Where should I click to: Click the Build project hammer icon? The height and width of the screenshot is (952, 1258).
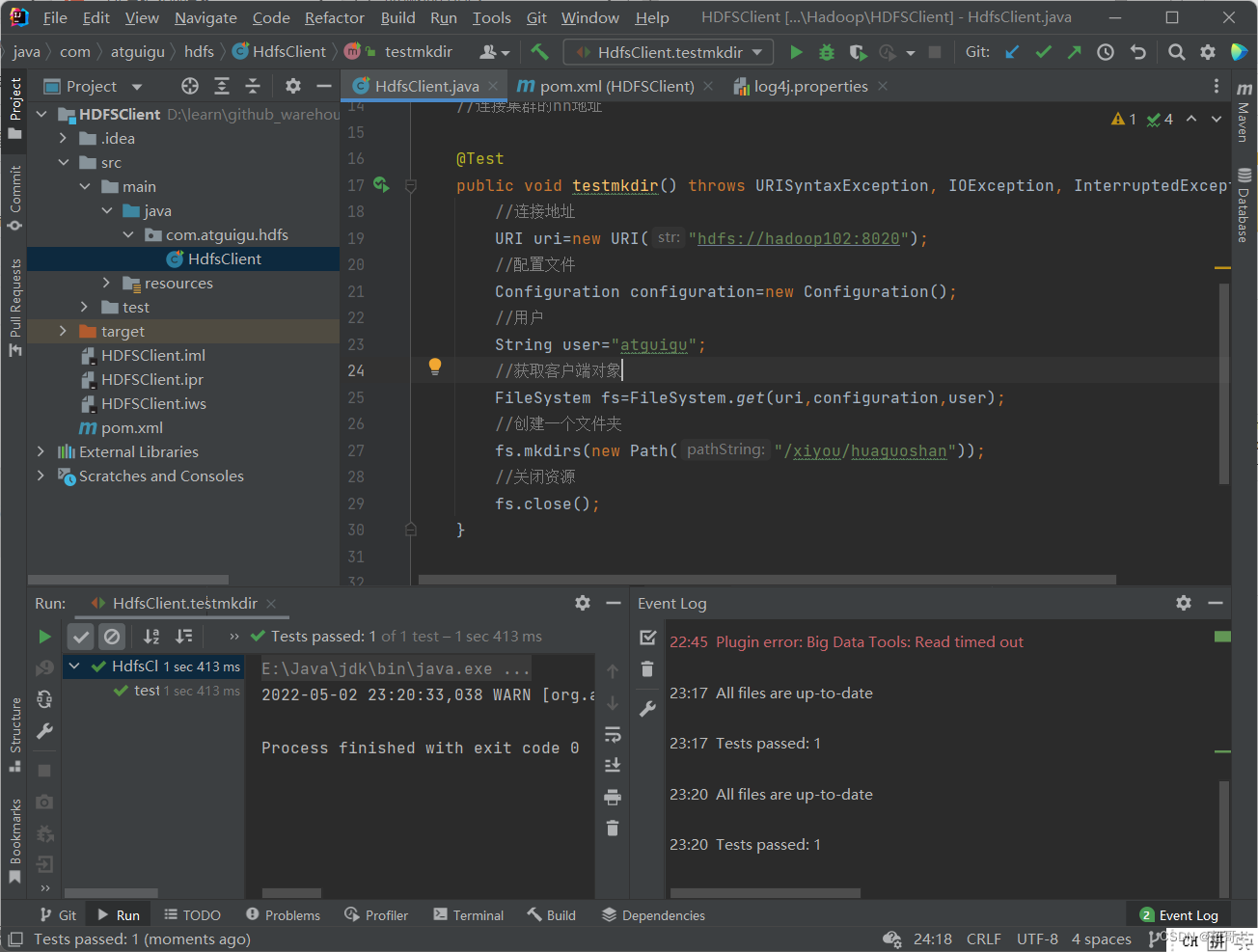pyautogui.click(x=539, y=52)
